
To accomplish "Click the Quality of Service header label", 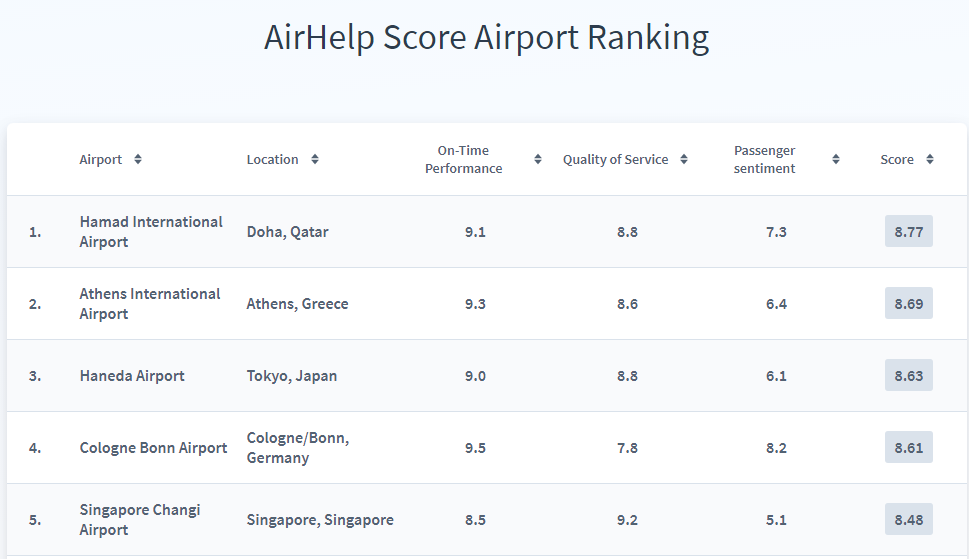I will coord(615,160).
